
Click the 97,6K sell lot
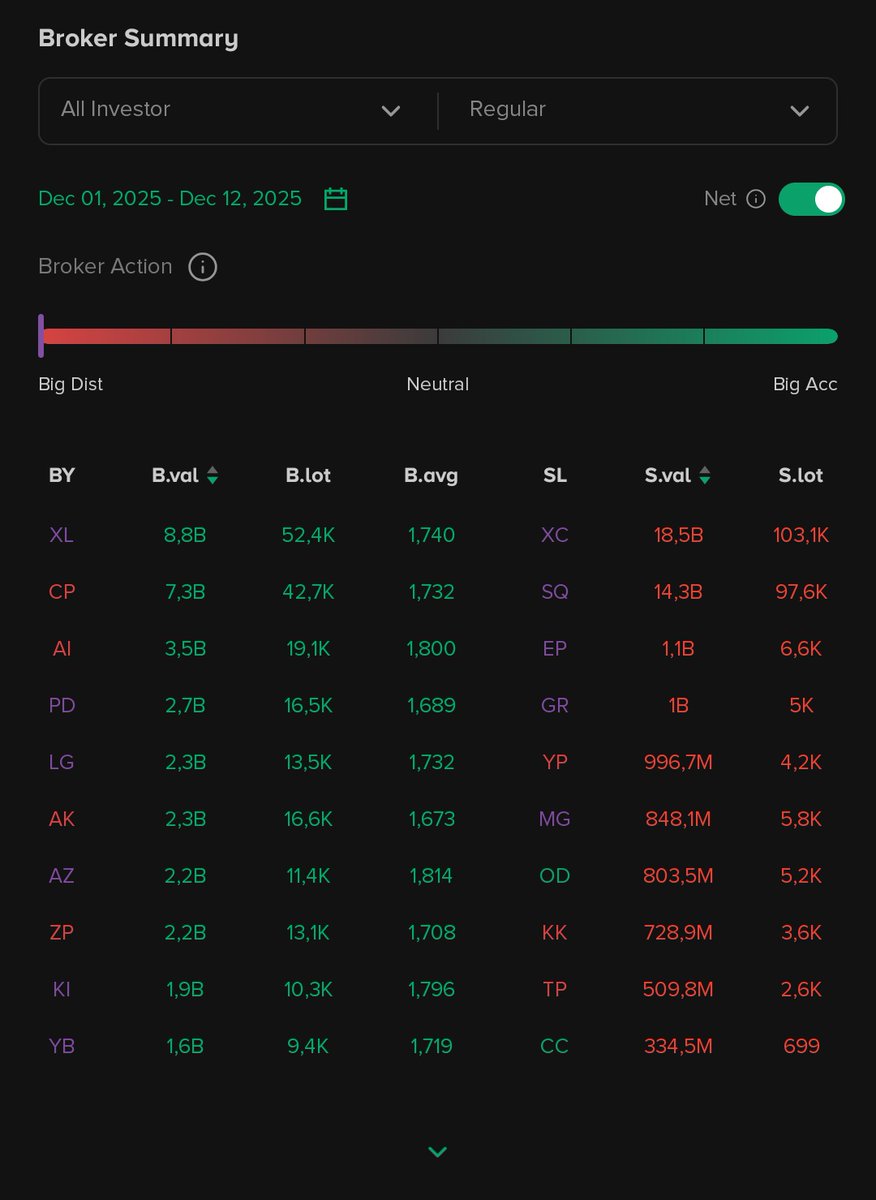801,592
